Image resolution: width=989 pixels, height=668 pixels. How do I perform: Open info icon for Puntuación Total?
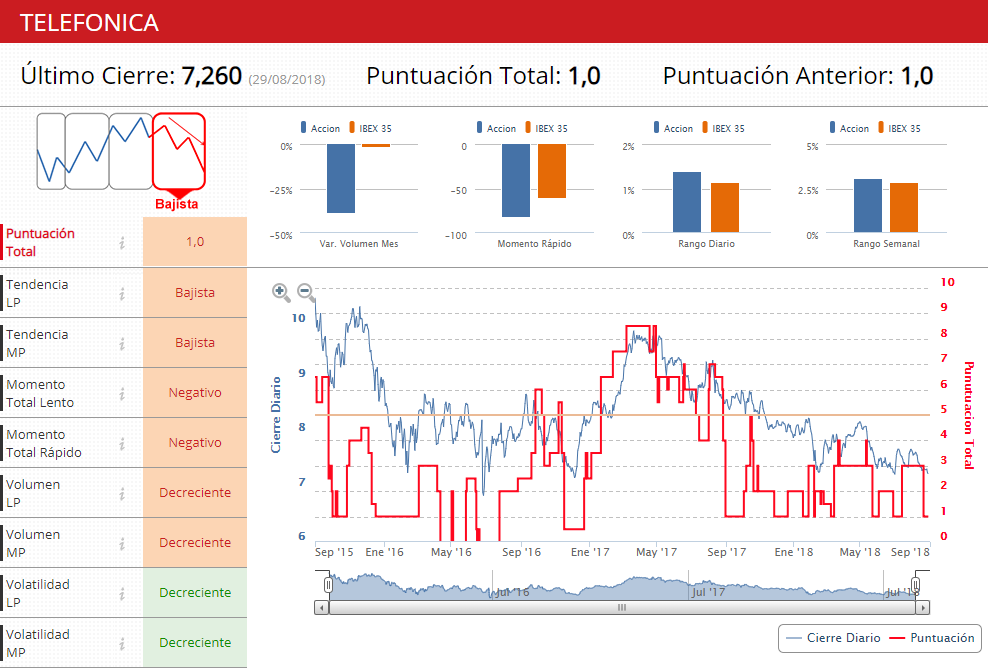coord(122,242)
